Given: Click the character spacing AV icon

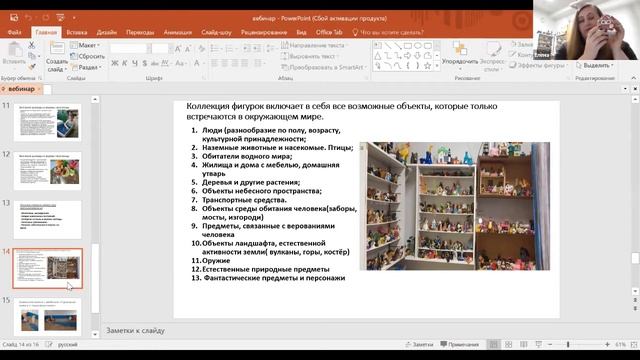Looking at the screenshot, I should [x=165, y=63].
